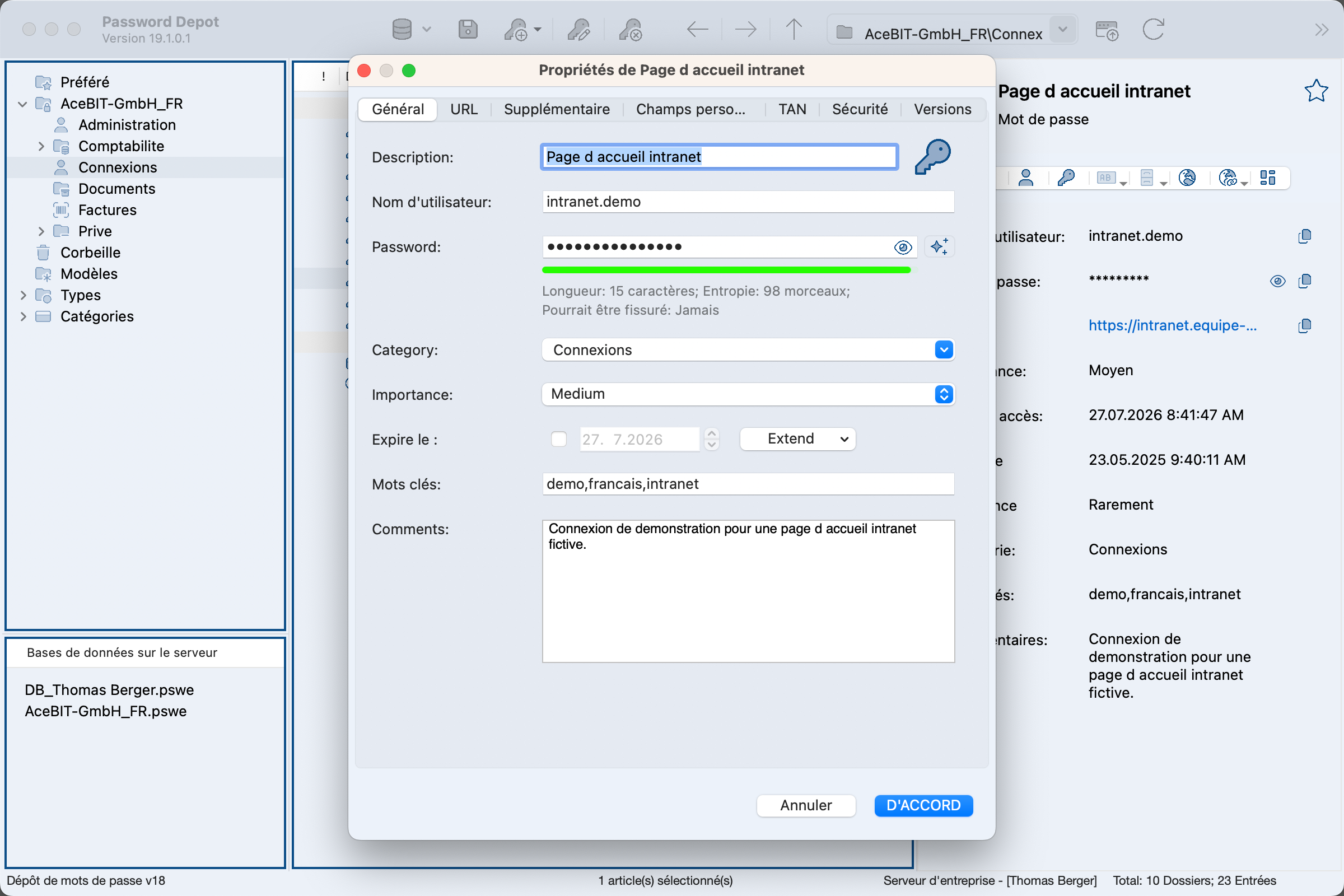This screenshot has height=896, width=1344.
Task: Click the expiry date stepper arrows
Action: [711, 439]
